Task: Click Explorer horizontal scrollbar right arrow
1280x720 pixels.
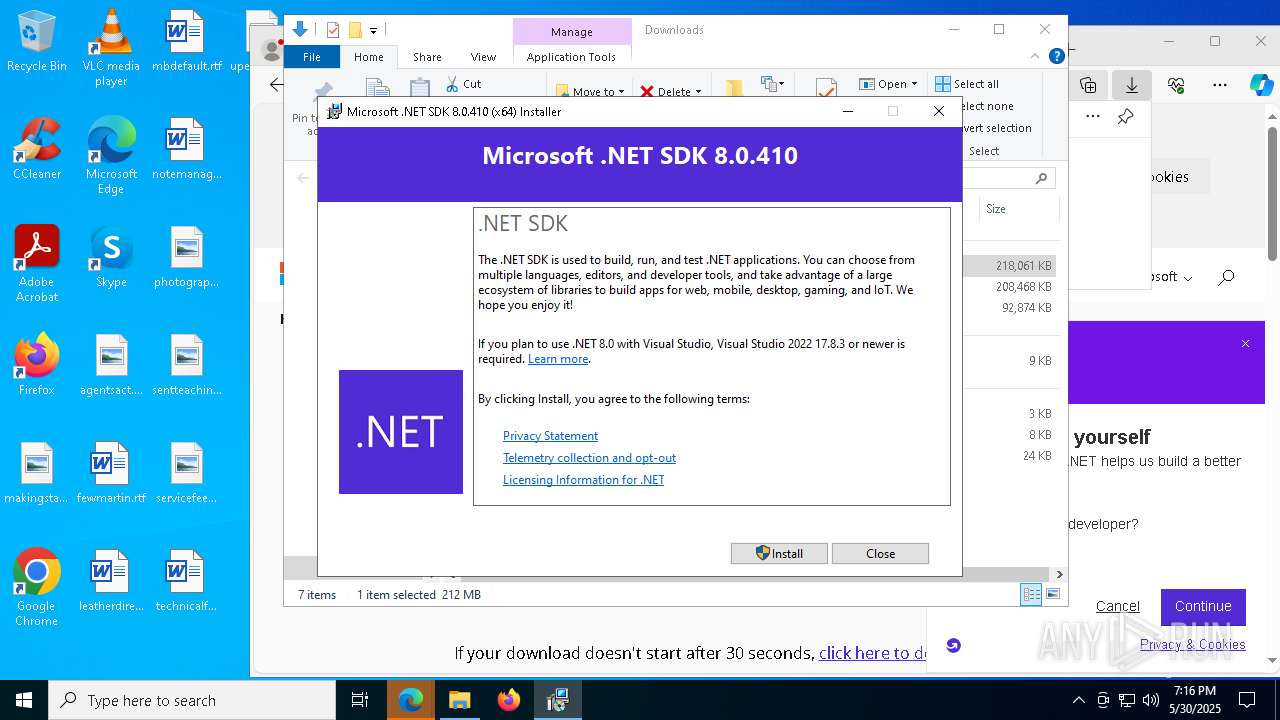Action: (1059, 574)
